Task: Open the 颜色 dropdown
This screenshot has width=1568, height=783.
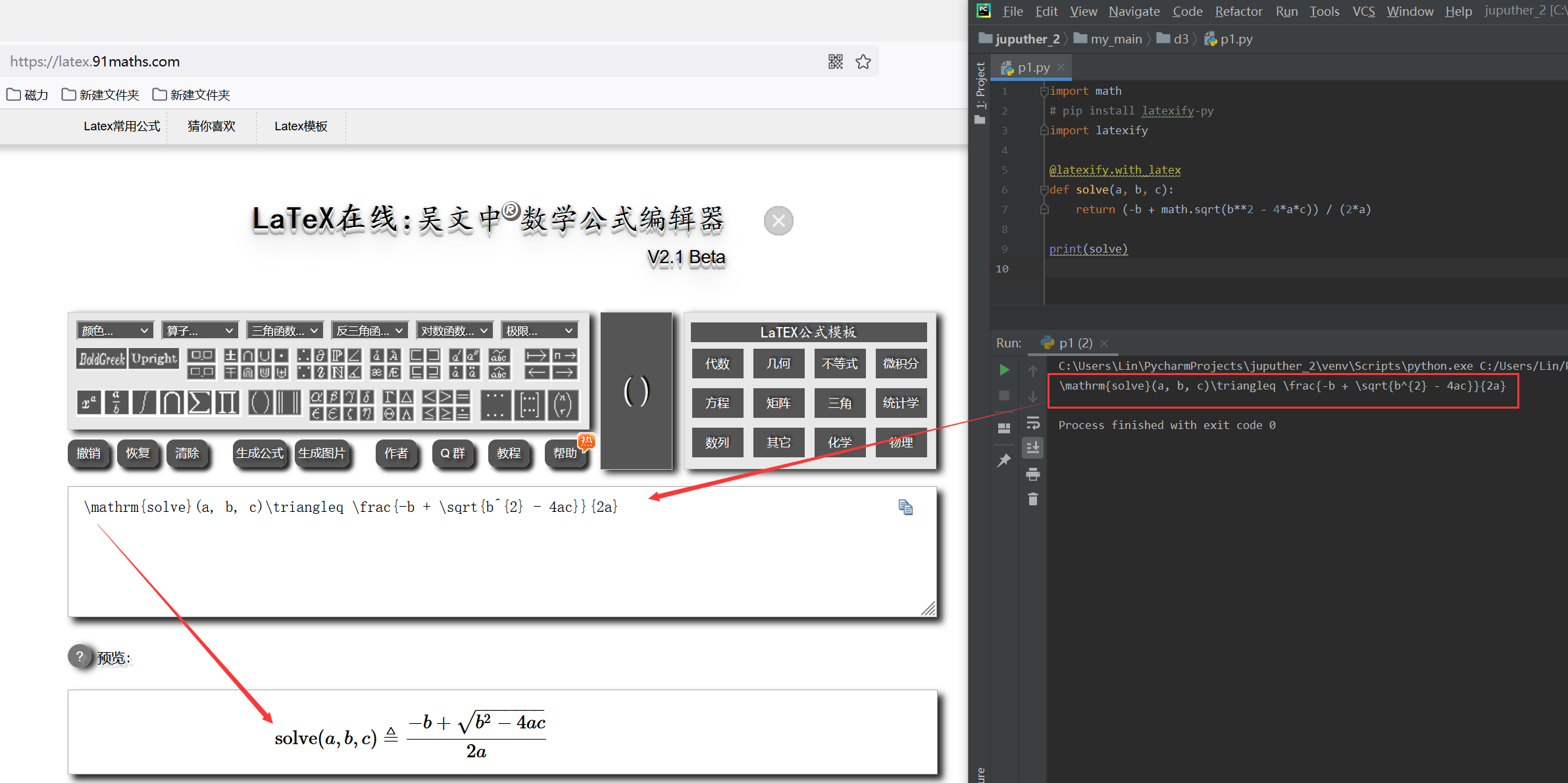Action: click(x=115, y=330)
